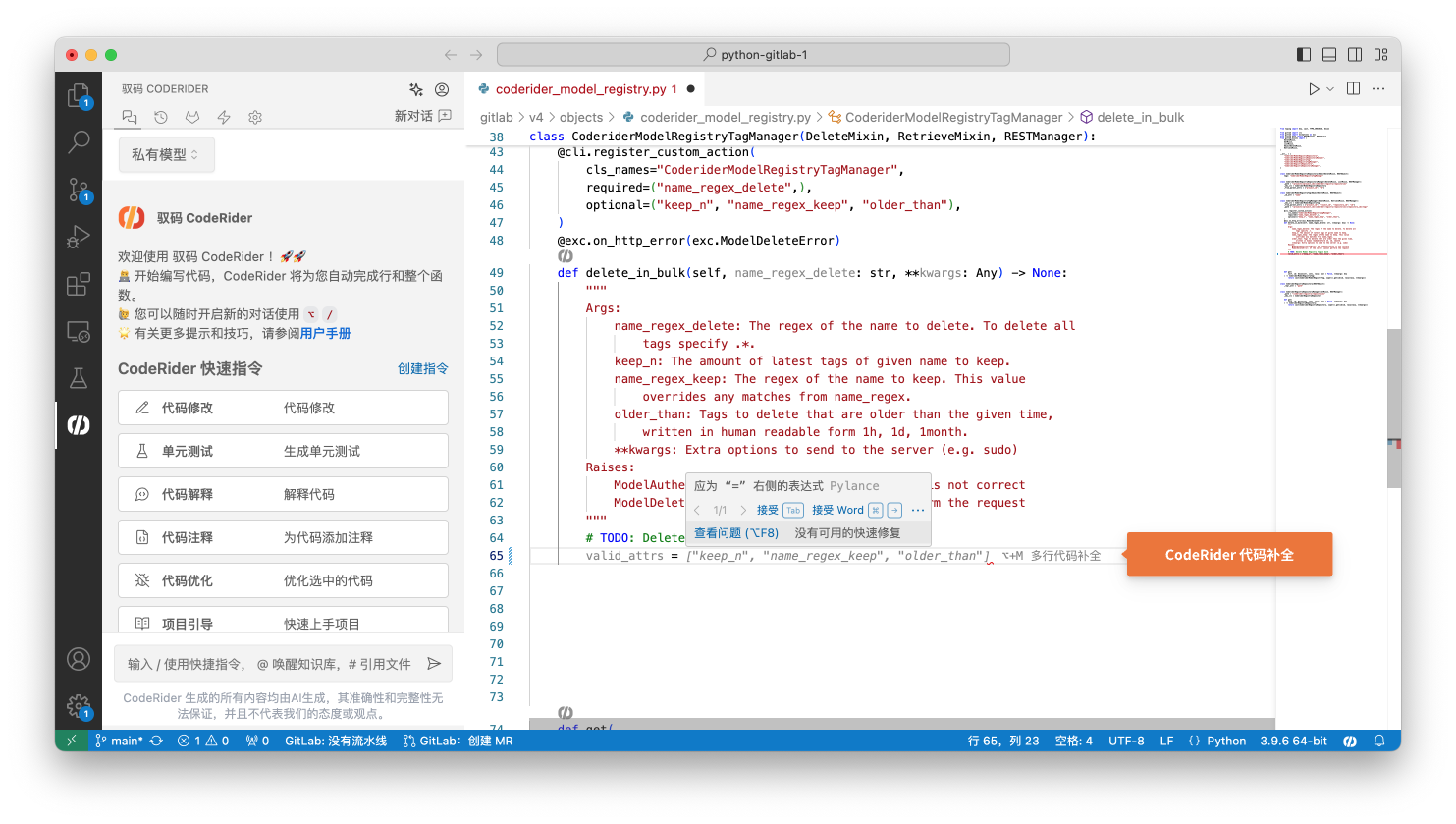Choose the 代码优化 quick command
1456x824 pixels.
click(283, 580)
